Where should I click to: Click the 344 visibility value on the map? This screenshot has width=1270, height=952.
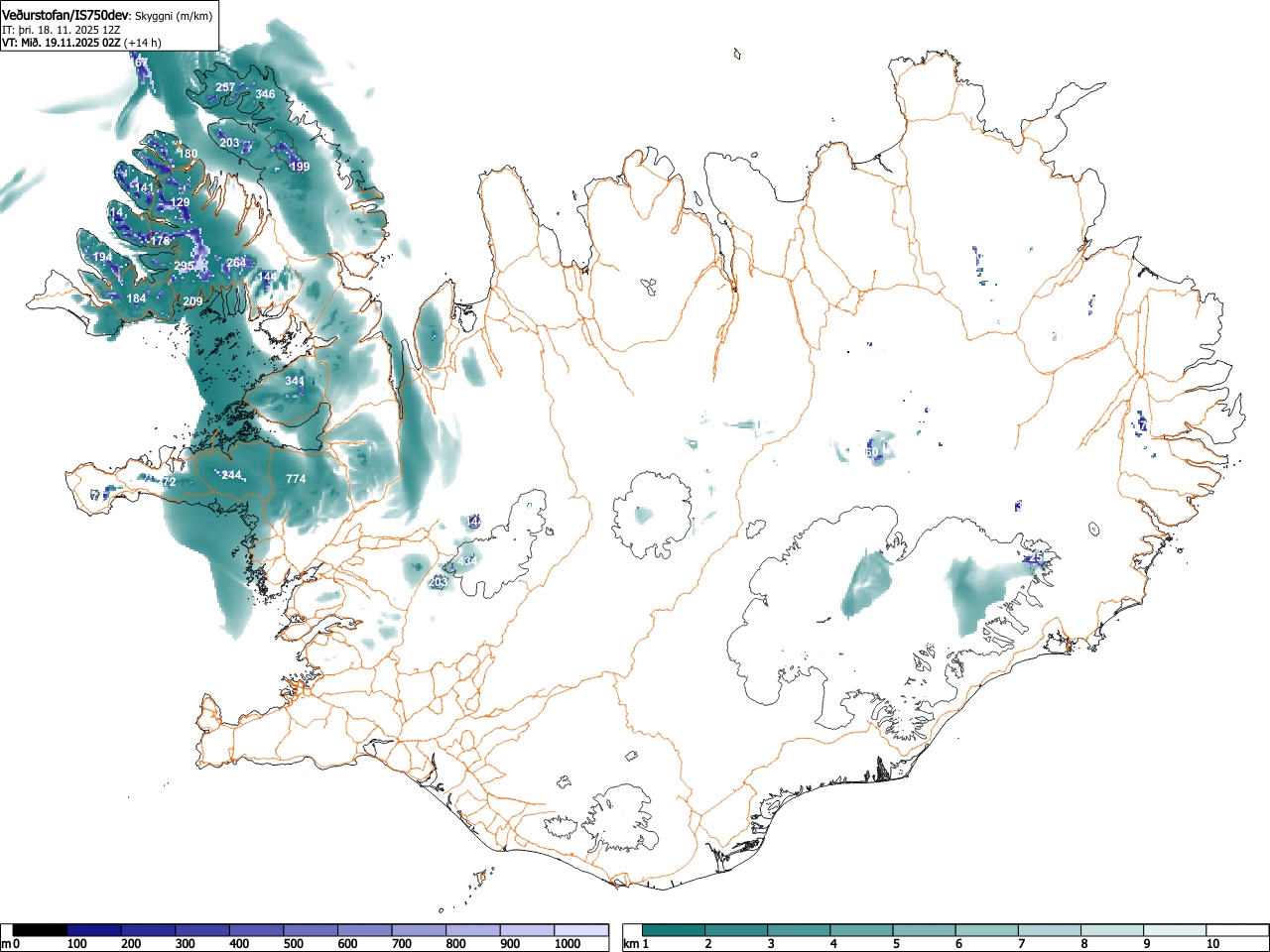click(x=295, y=381)
